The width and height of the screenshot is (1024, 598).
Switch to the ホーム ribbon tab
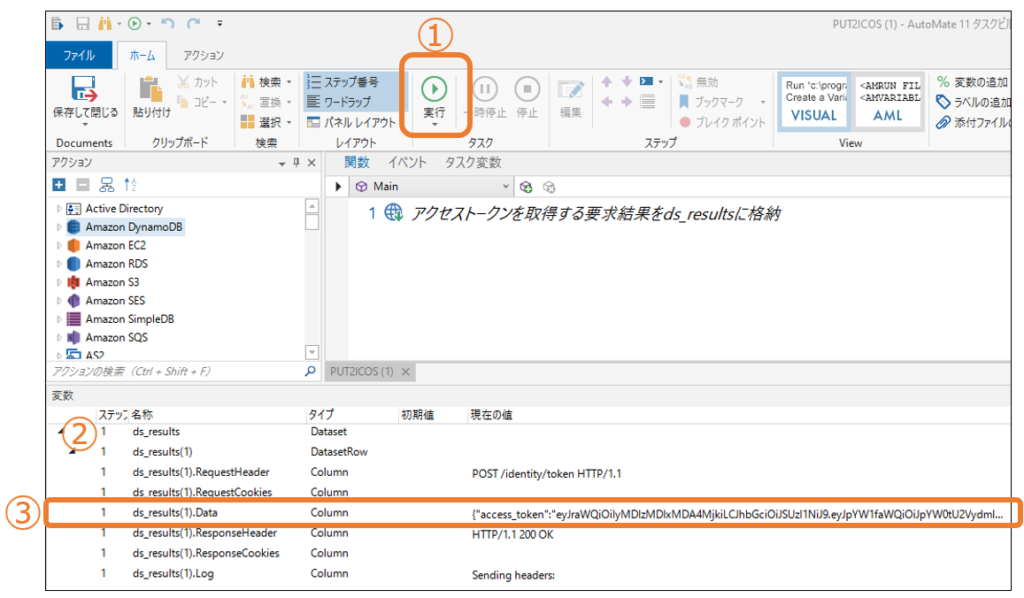[x=142, y=55]
